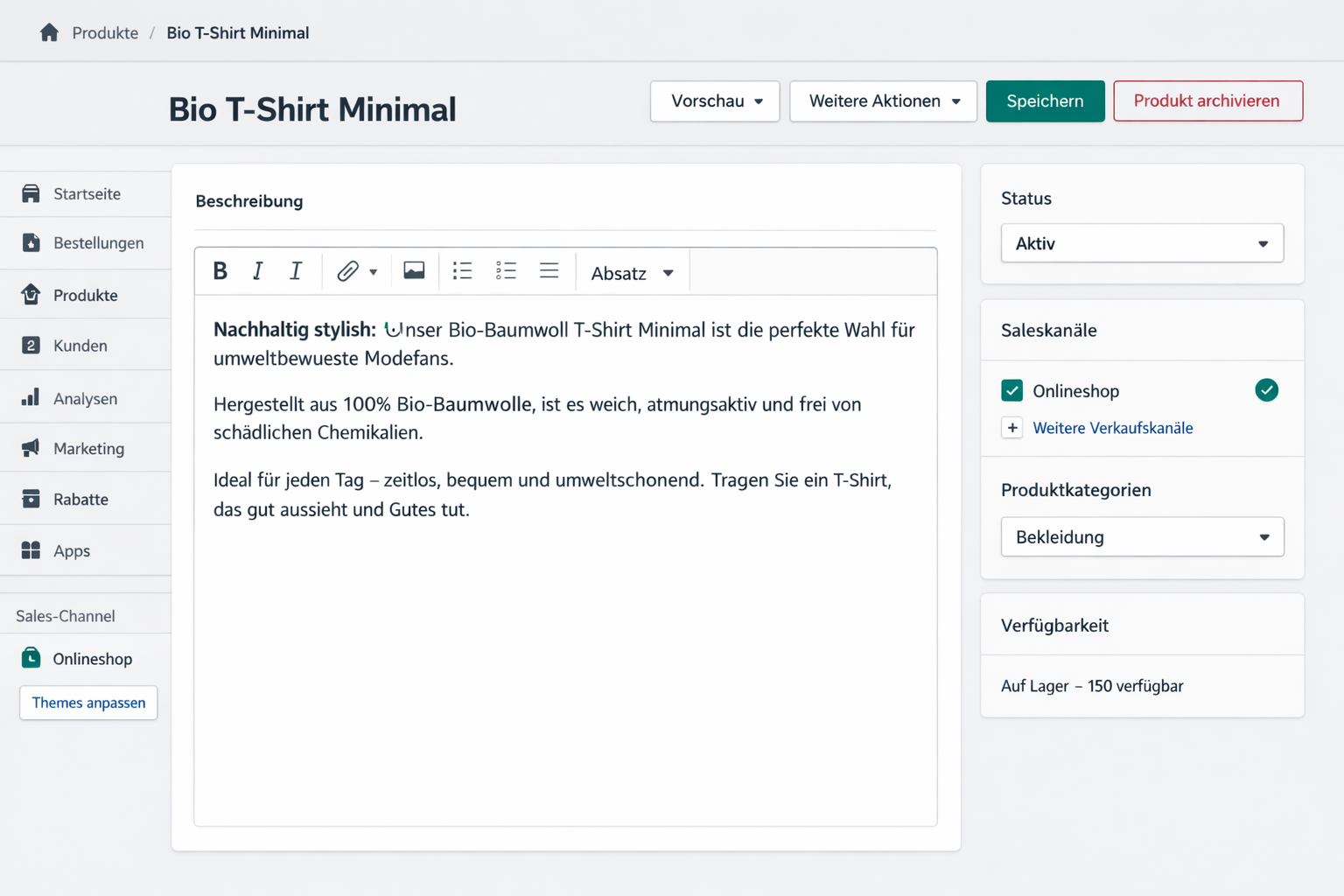Image resolution: width=1344 pixels, height=896 pixels.
Task: Open Rabatte in sidebar
Action: [x=86, y=499]
